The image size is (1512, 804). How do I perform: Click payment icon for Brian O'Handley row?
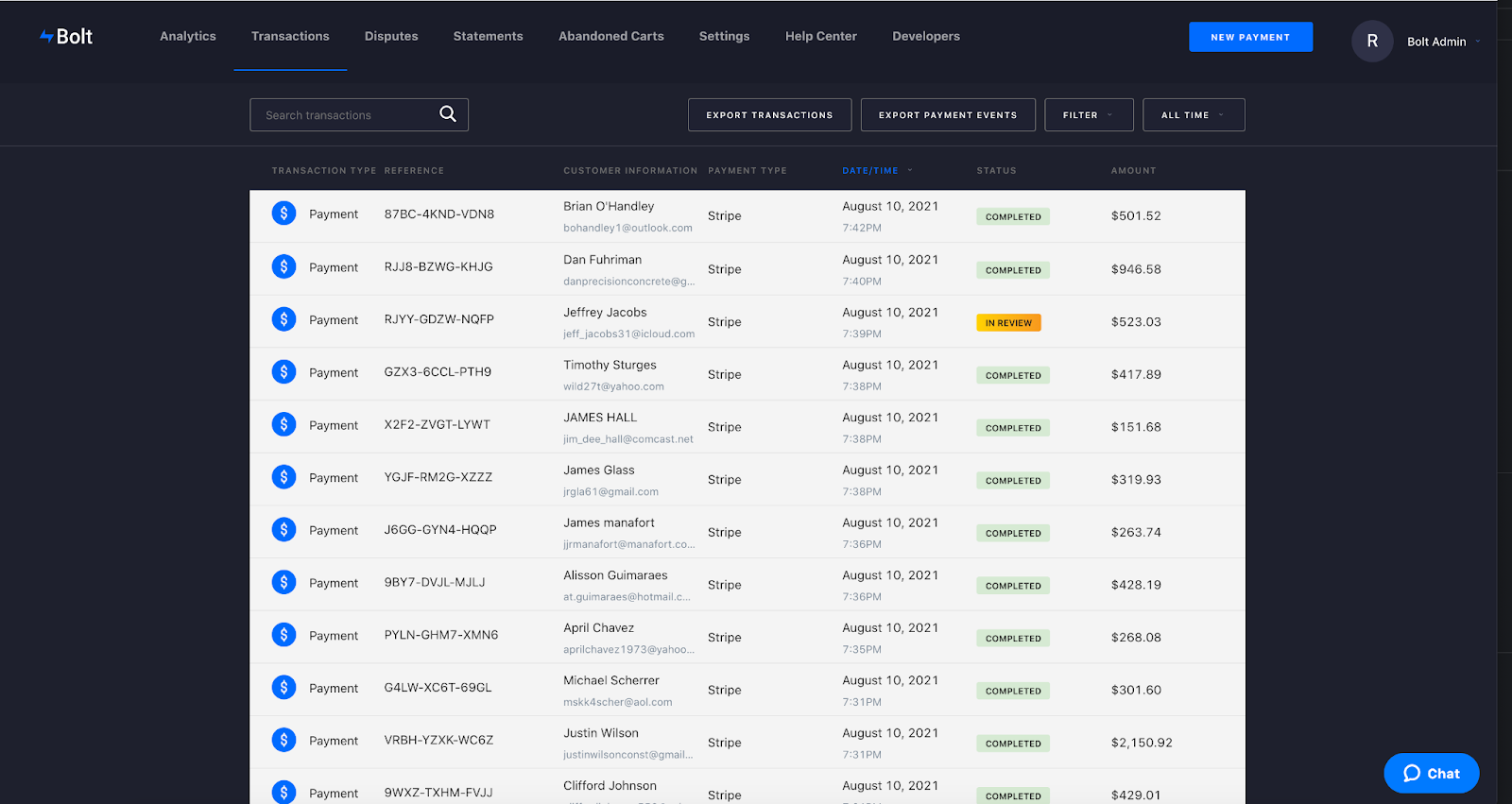click(283, 214)
